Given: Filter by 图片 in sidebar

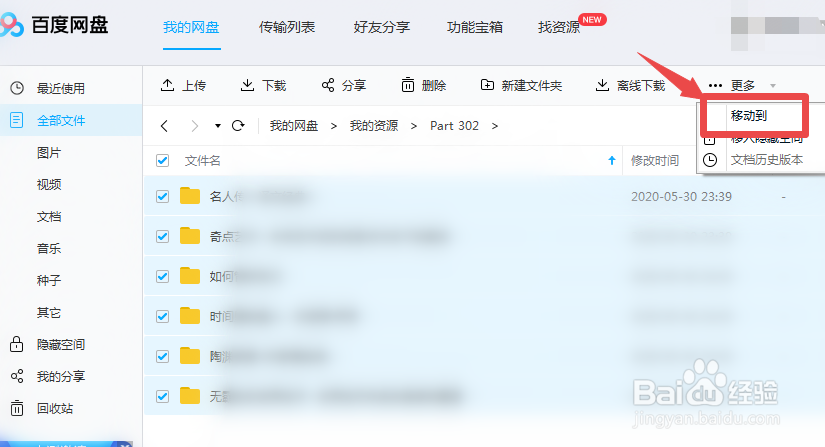Looking at the screenshot, I should pos(49,153).
